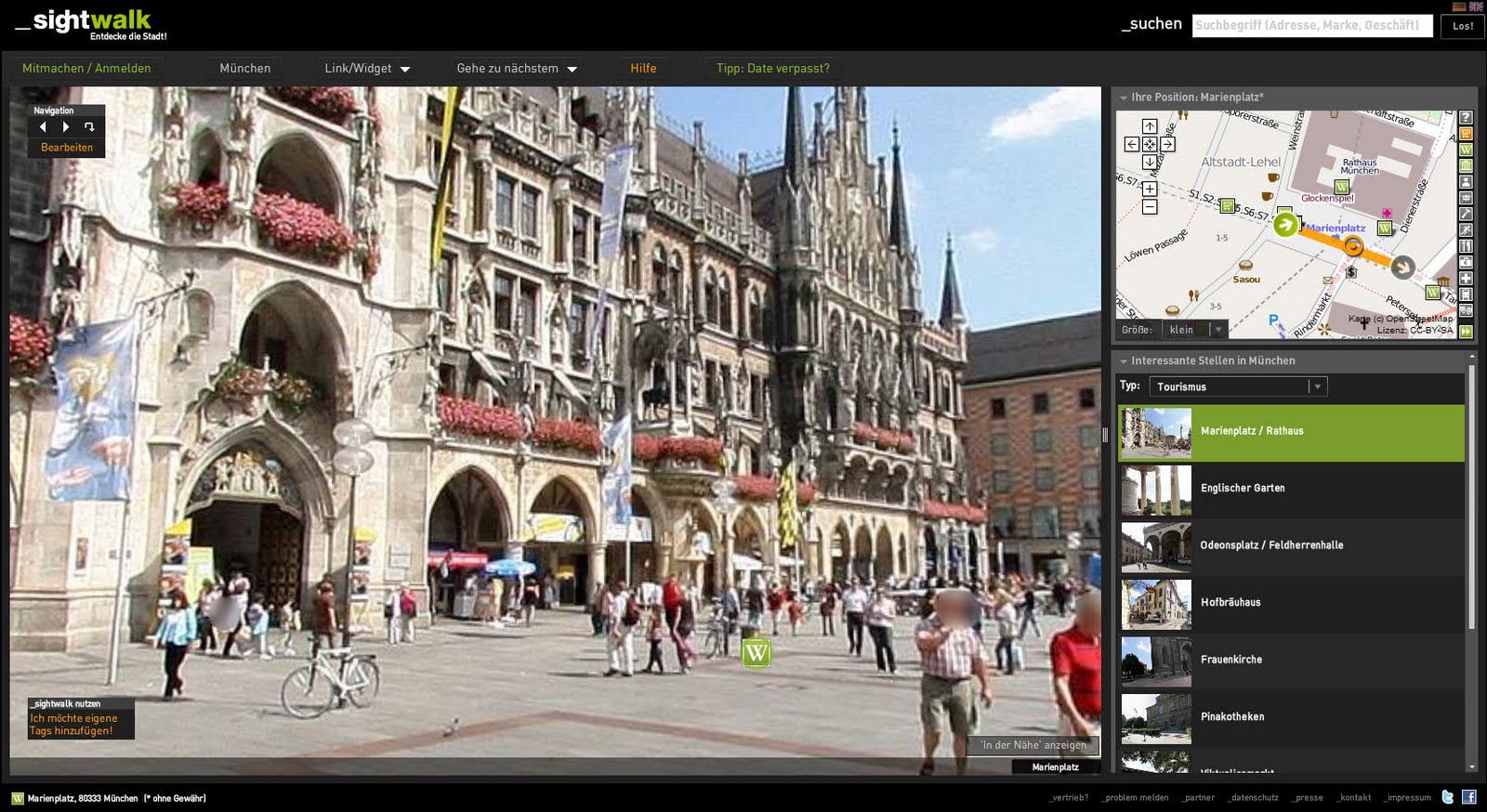The width and height of the screenshot is (1487, 812).
Task: Click the gray arrow marker on map
Action: point(1402,268)
